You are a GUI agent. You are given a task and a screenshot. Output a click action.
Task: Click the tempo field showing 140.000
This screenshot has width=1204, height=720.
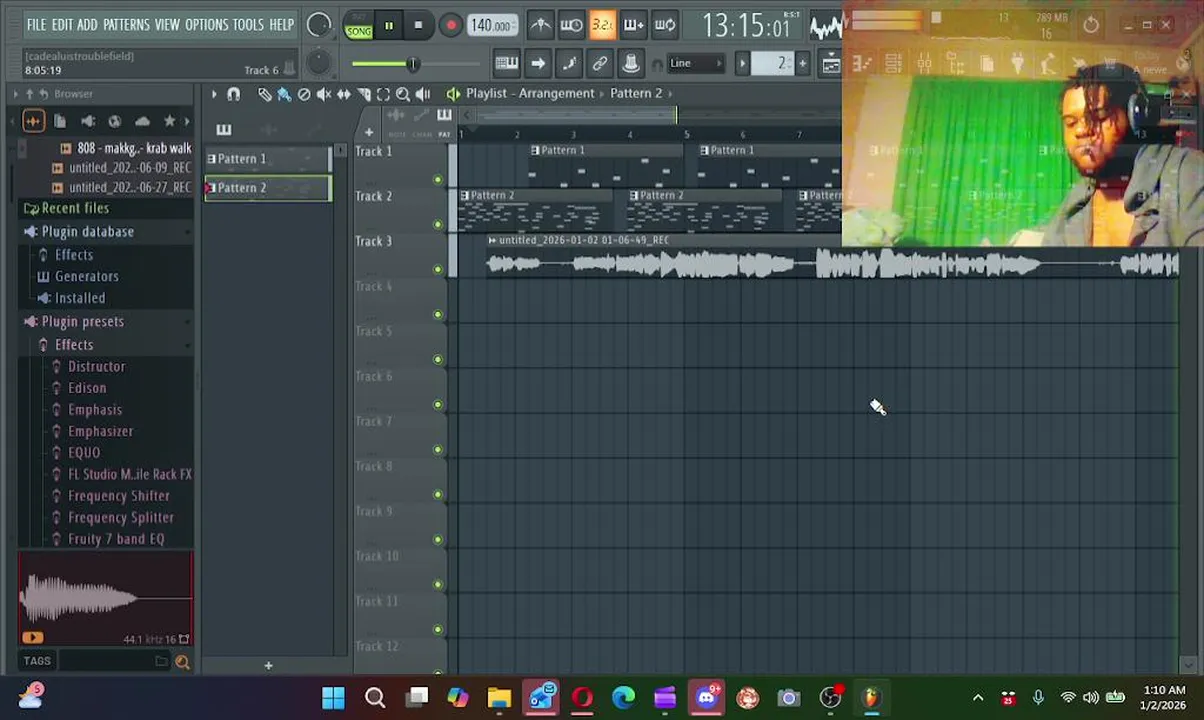[492, 26]
